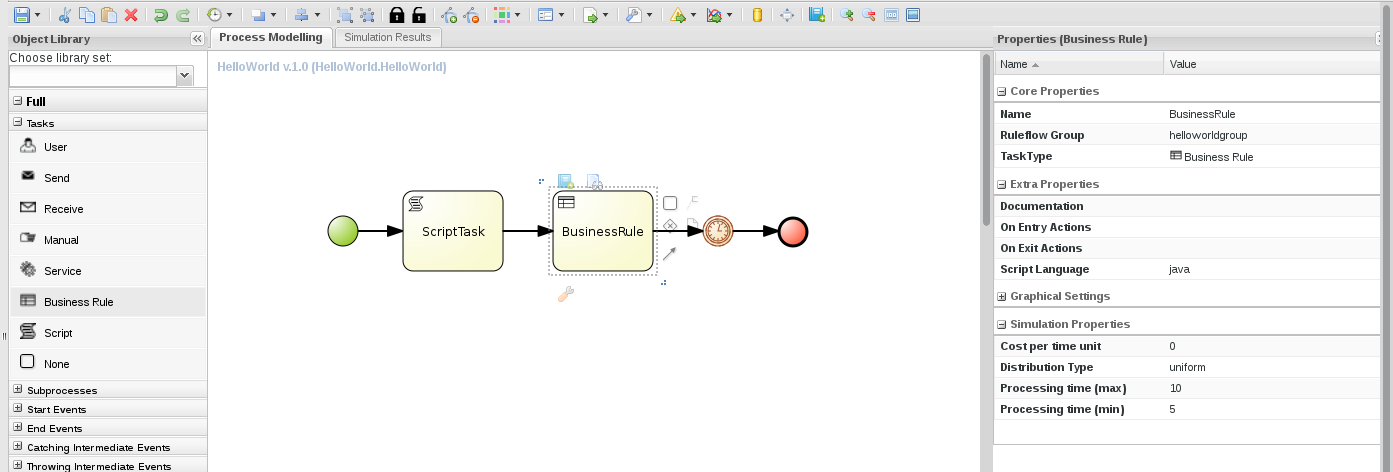
Task: Select the Manual task in the library
Action: pyautogui.click(x=108, y=240)
